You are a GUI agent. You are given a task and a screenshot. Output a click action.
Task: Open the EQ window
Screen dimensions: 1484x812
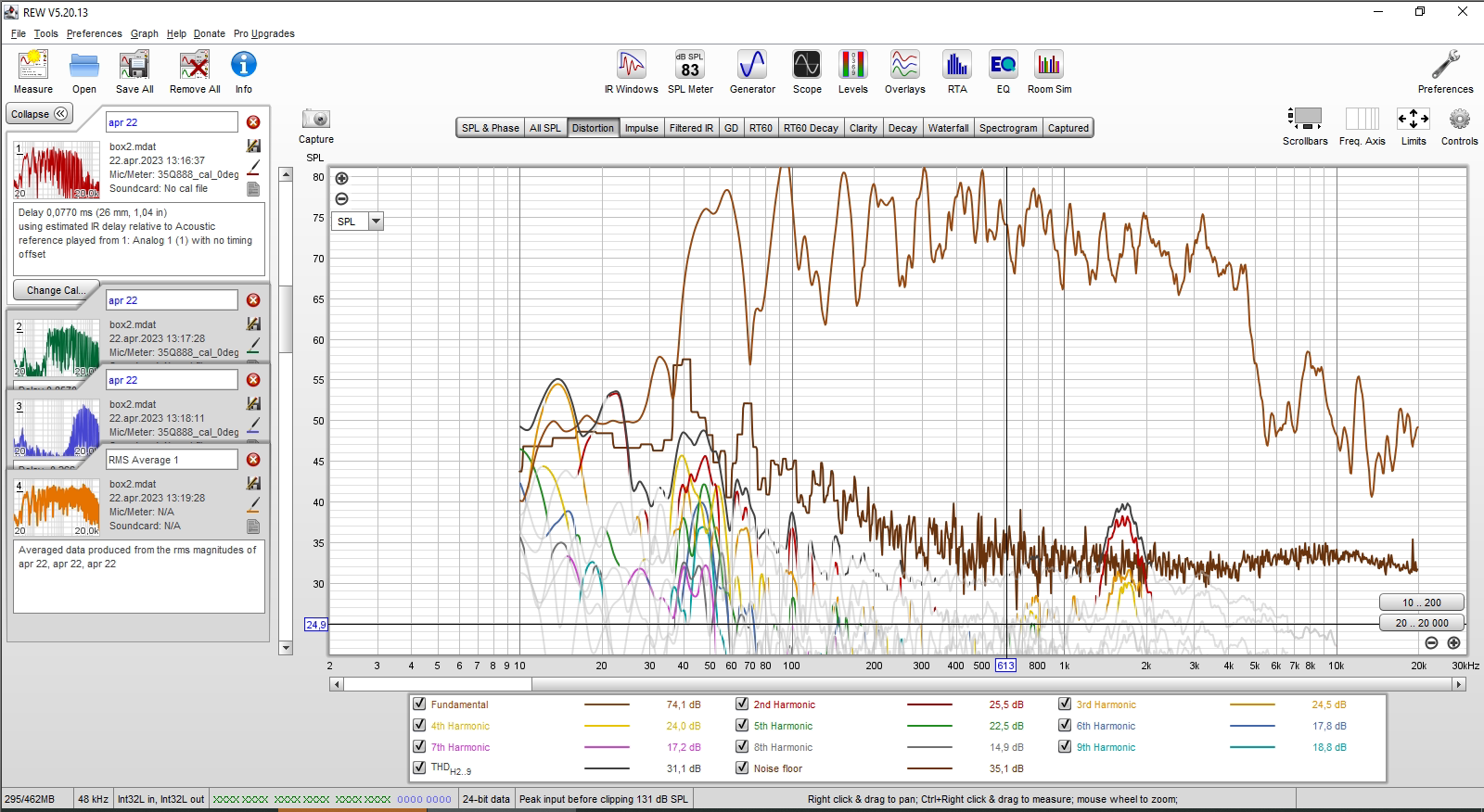(x=1003, y=71)
